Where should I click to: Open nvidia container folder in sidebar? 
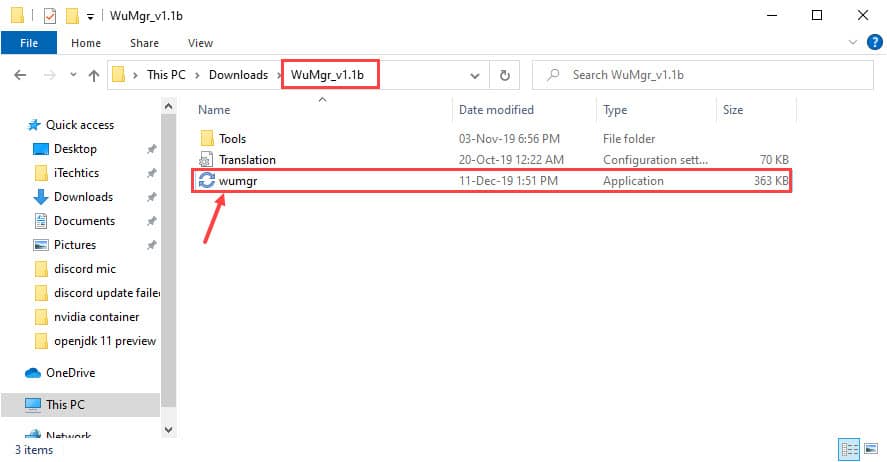click(96, 317)
